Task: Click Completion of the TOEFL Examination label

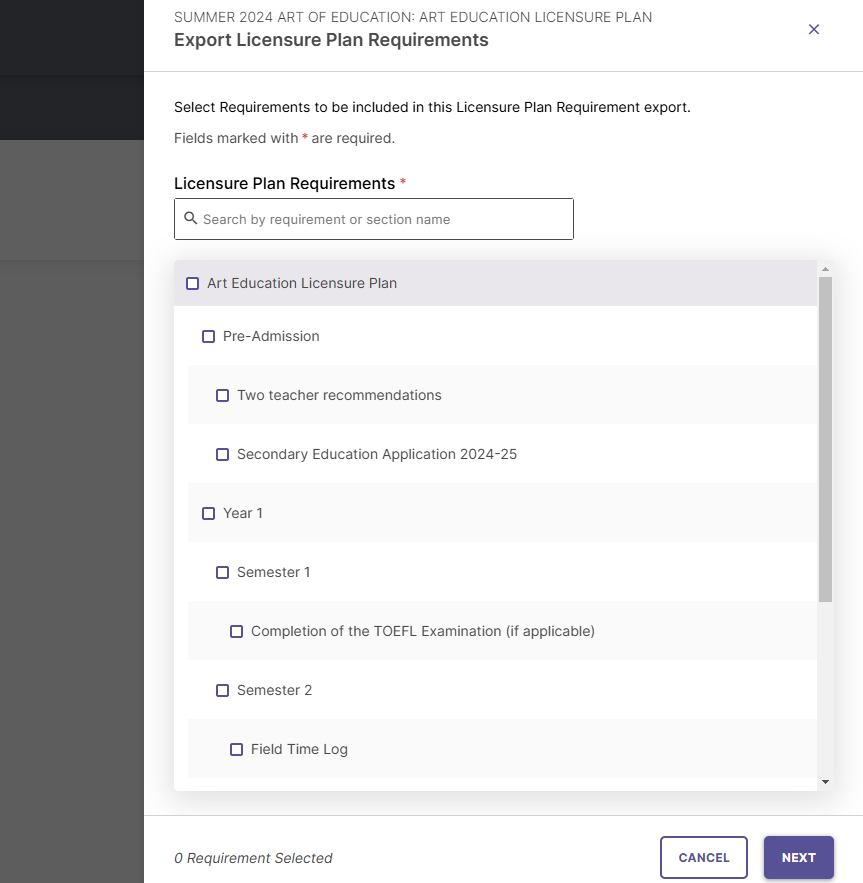Action: pos(423,631)
